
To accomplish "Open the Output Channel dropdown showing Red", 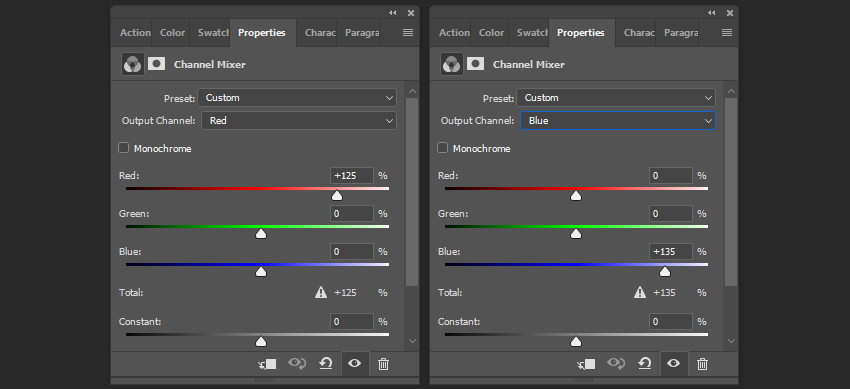I will tap(299, 121).
